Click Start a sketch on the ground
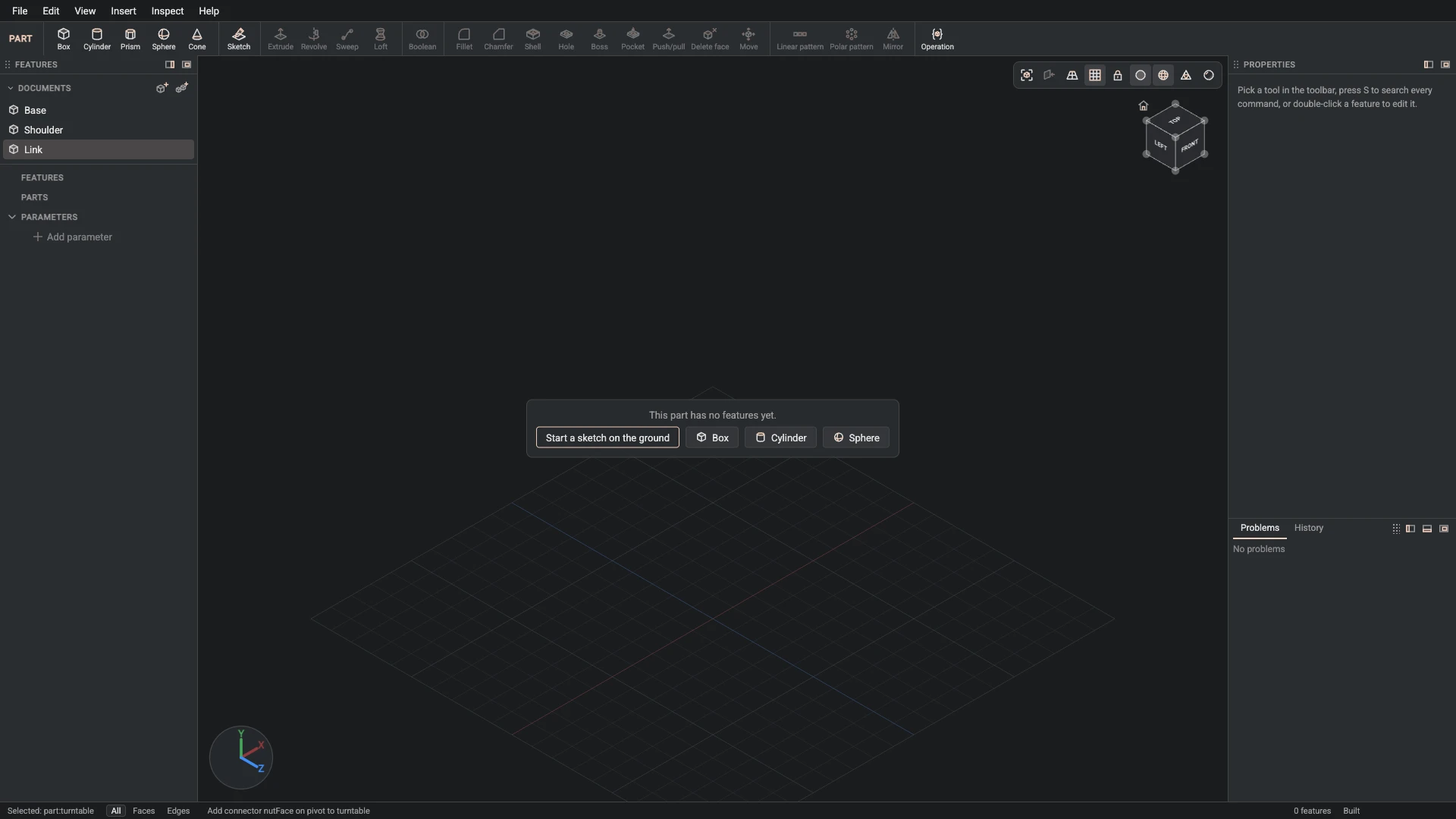Screen dimensions: 1456x819 607,438
